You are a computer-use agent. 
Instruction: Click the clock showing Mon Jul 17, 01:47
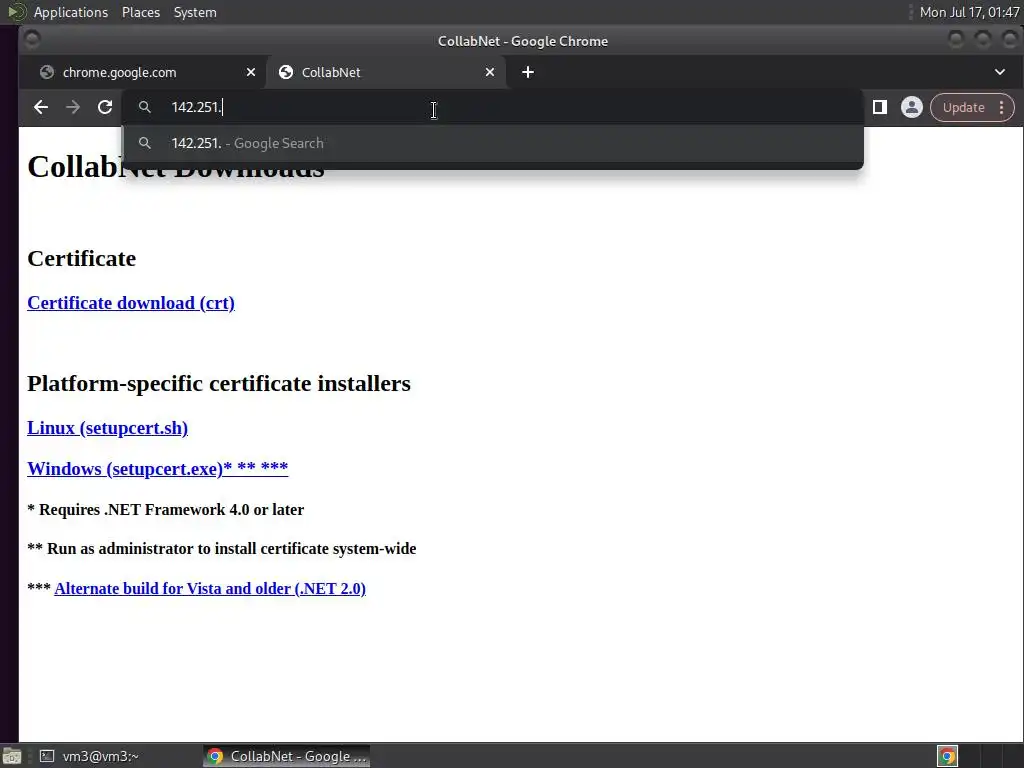(x=969, y=12)
